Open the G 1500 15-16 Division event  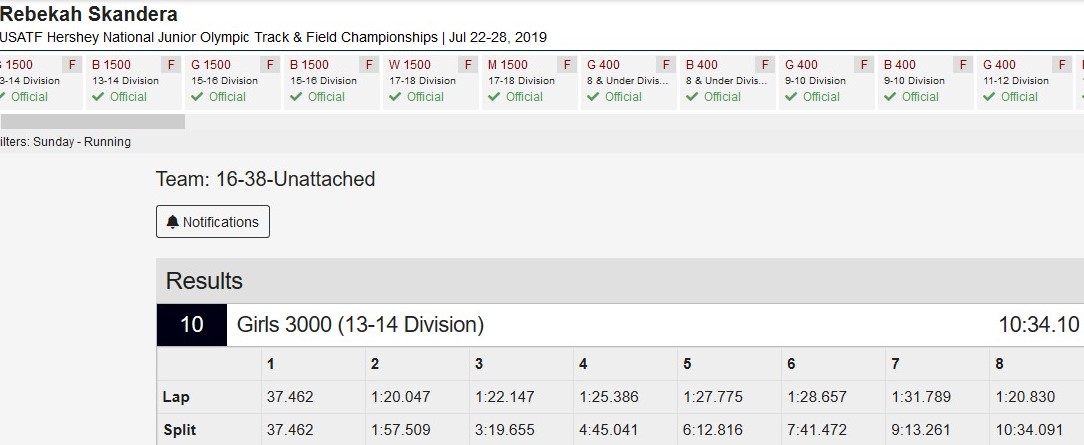click(233, 82)
